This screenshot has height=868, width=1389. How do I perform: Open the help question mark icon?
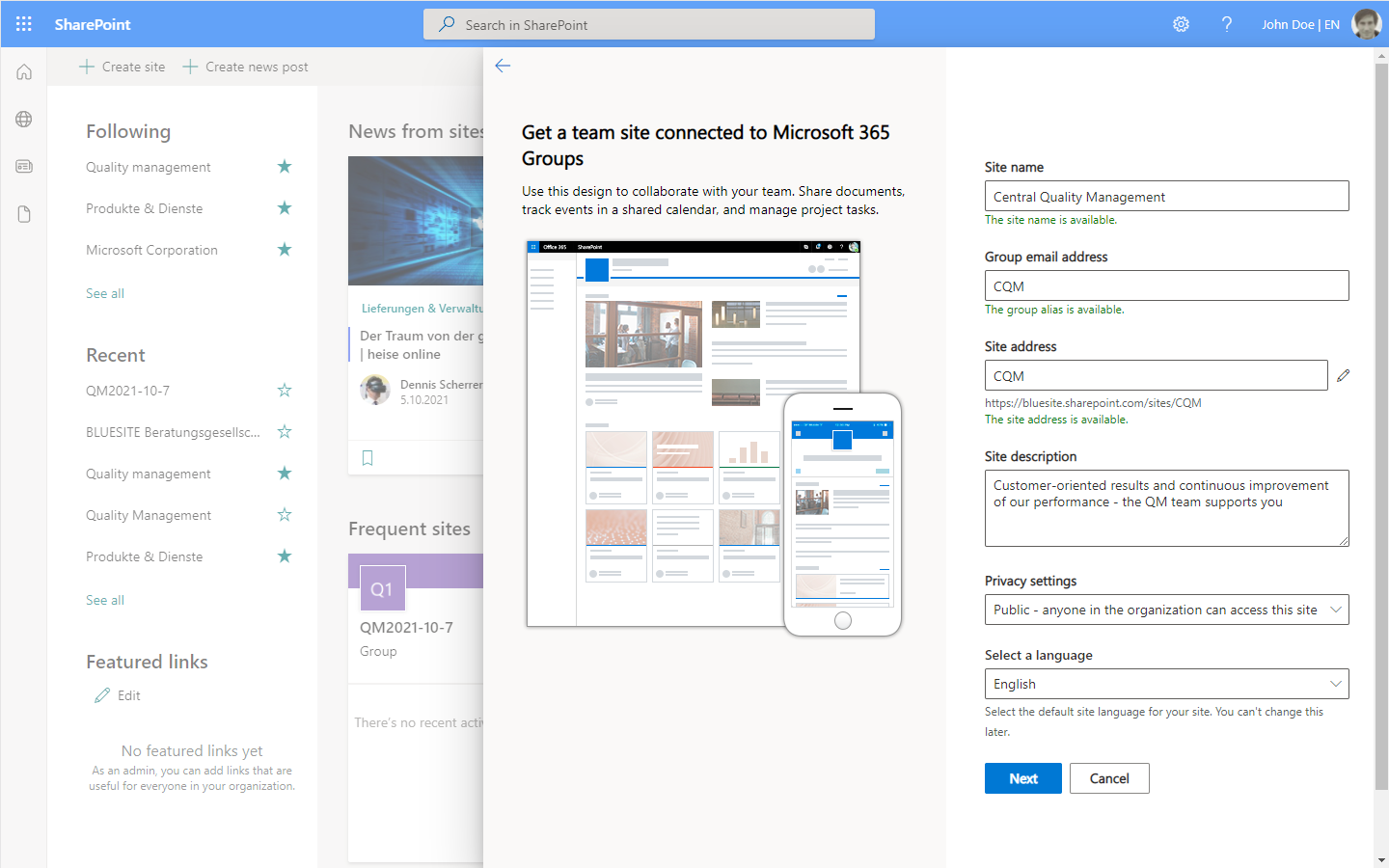pyautogui.click(x=1227, y=24)
